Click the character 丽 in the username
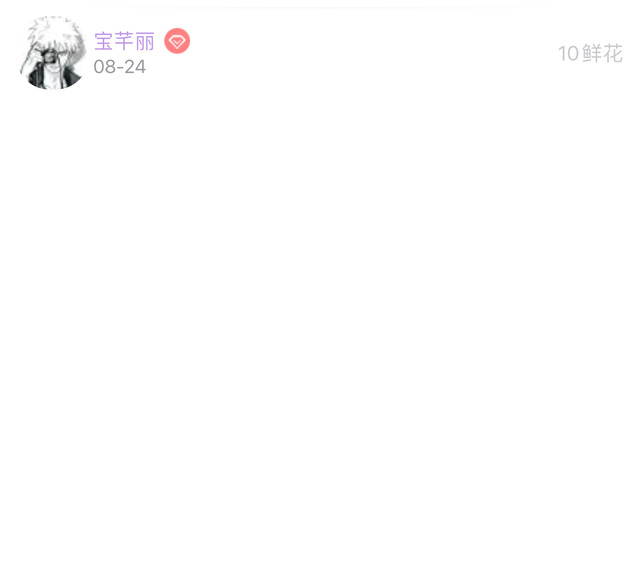Image resolution: width=640 pixels, height=586 pixels. 145,41
